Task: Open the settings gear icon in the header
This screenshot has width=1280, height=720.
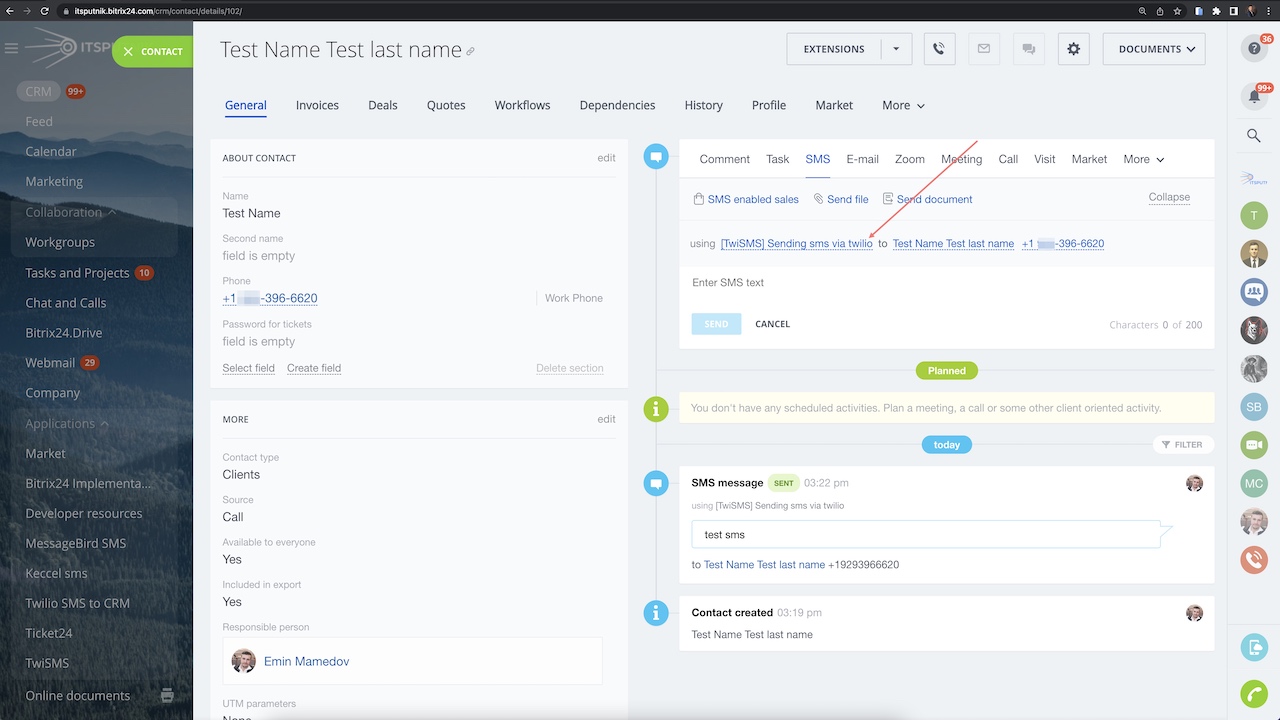Action: (x=1073, y=49)
